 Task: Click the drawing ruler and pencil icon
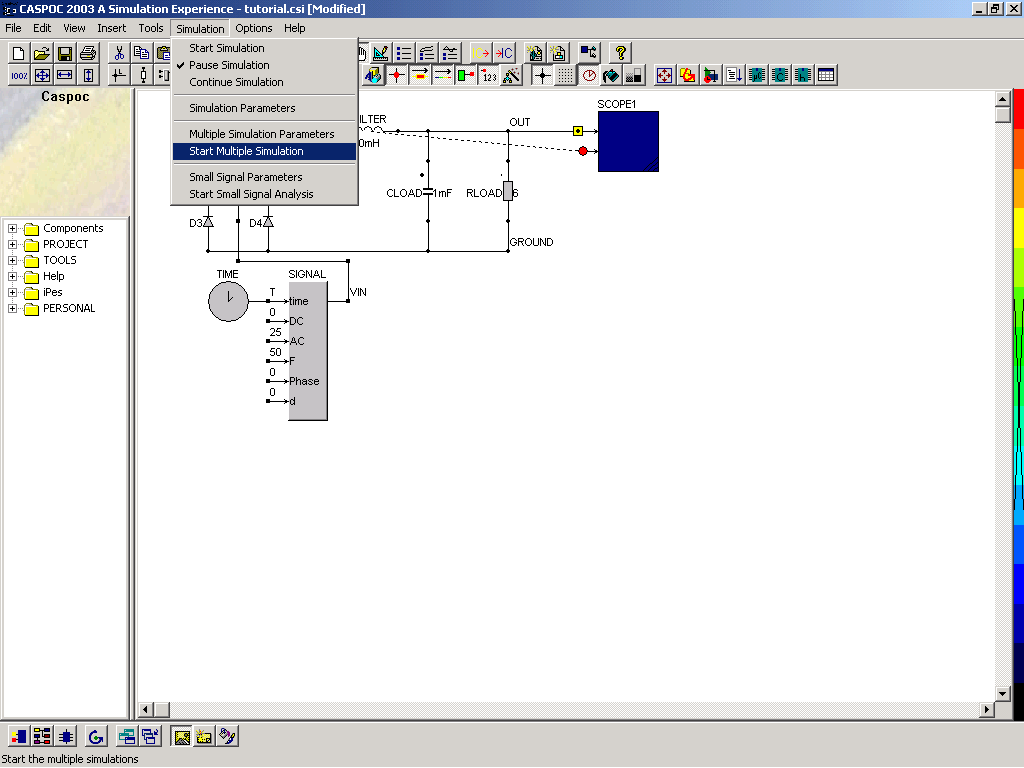pos(381,53)
